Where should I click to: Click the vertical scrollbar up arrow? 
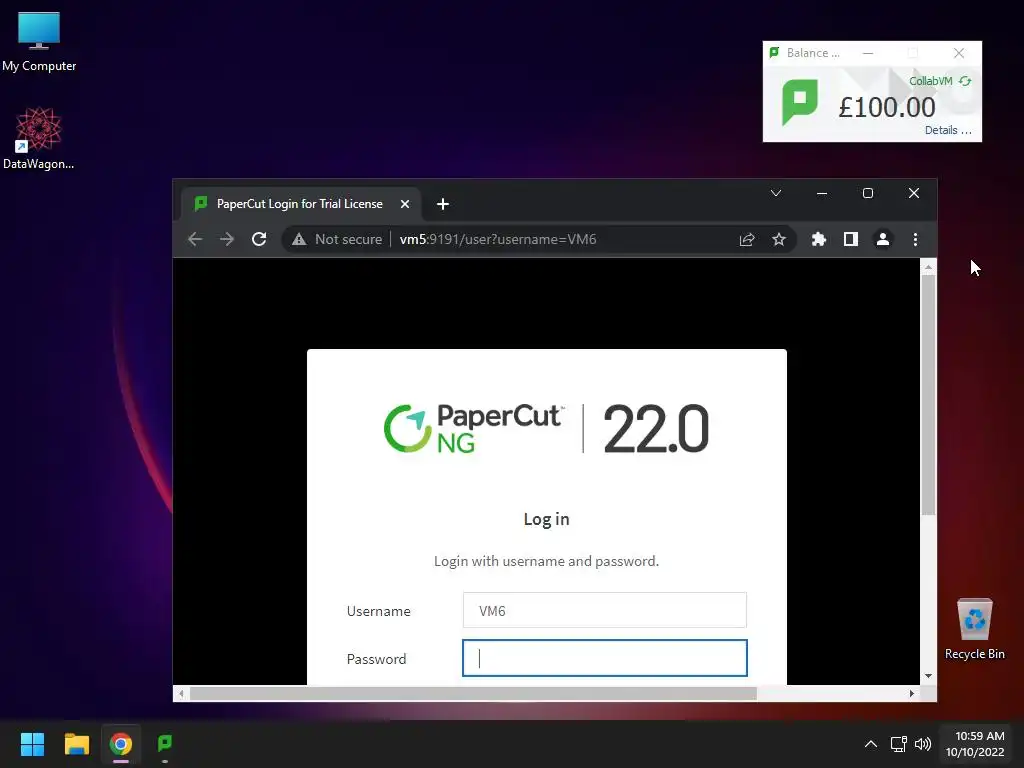pos(928,266)
